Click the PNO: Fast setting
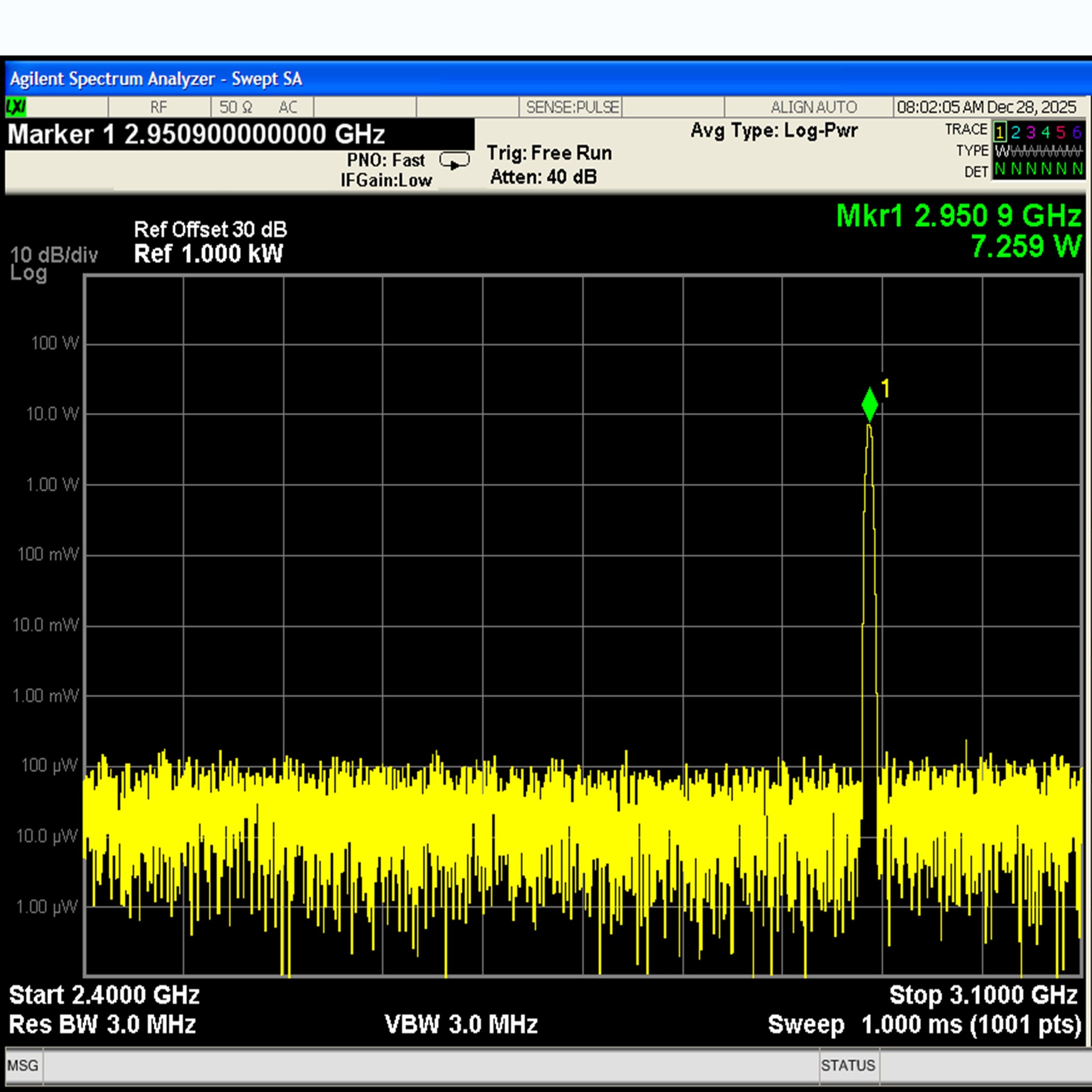 click(385, 160)
